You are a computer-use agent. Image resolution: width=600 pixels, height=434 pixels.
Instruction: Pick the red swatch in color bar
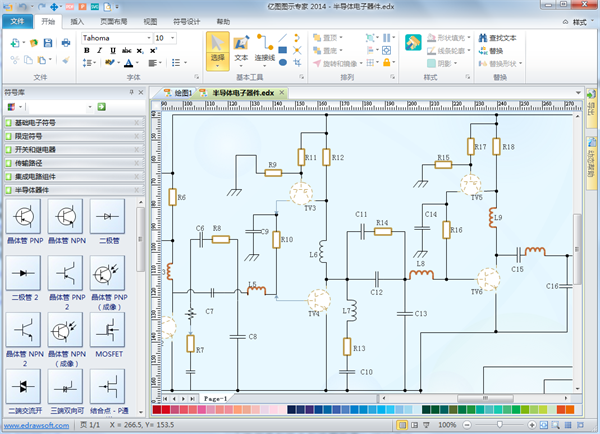[163, 409]
